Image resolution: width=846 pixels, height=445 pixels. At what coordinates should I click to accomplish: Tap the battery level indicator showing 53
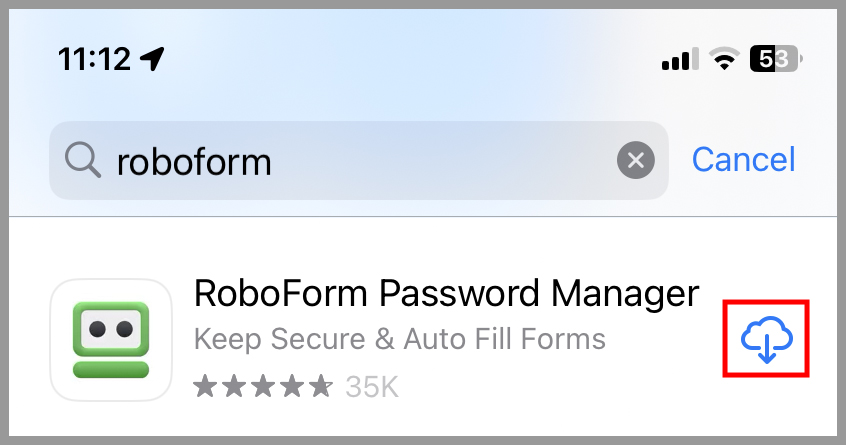click(x=776, y=58)
